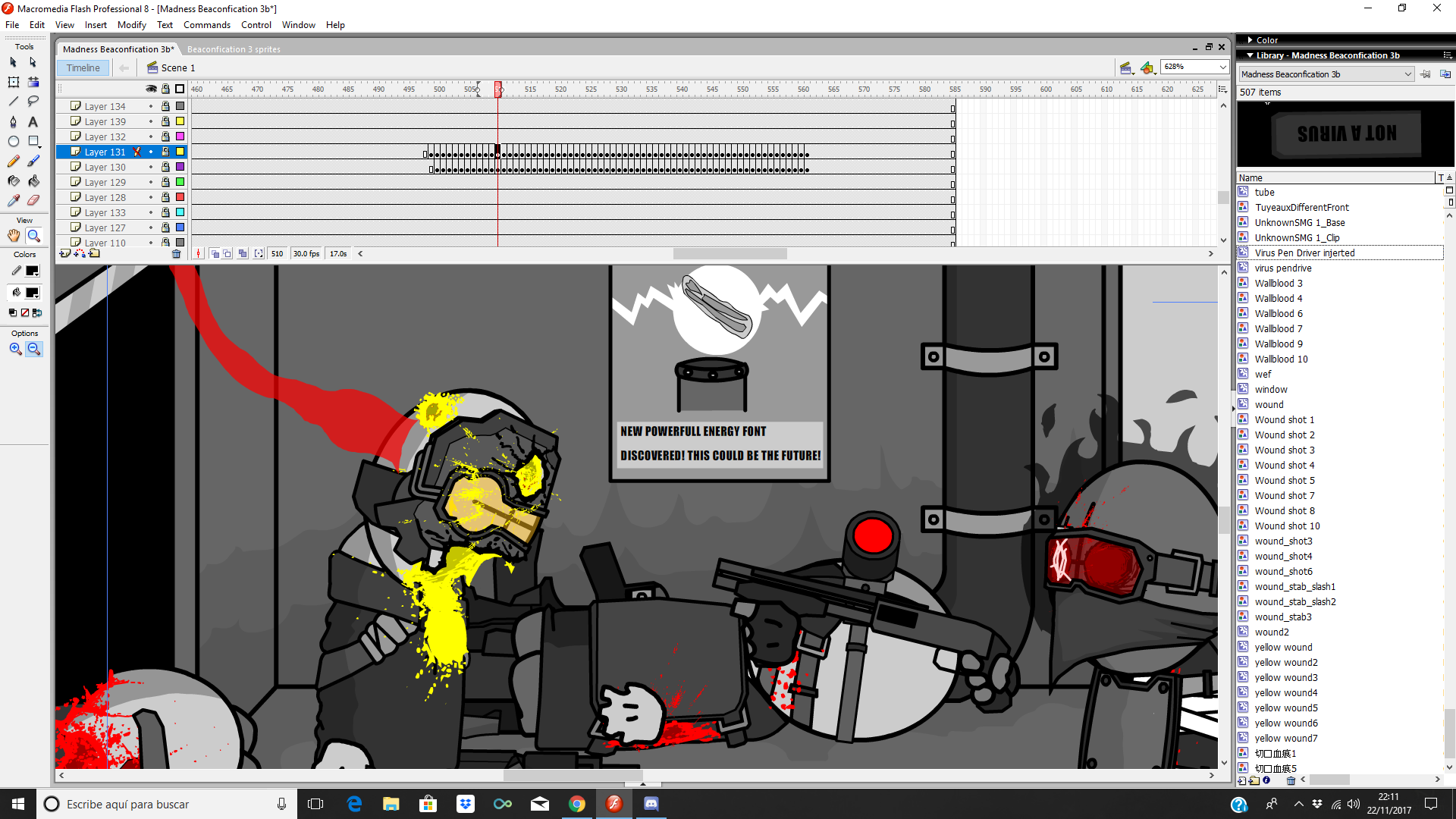Toggle the lock on Layer 131
Image resolution: width=1456 pixels, height=819 pixels.
(x=165, y=152)
